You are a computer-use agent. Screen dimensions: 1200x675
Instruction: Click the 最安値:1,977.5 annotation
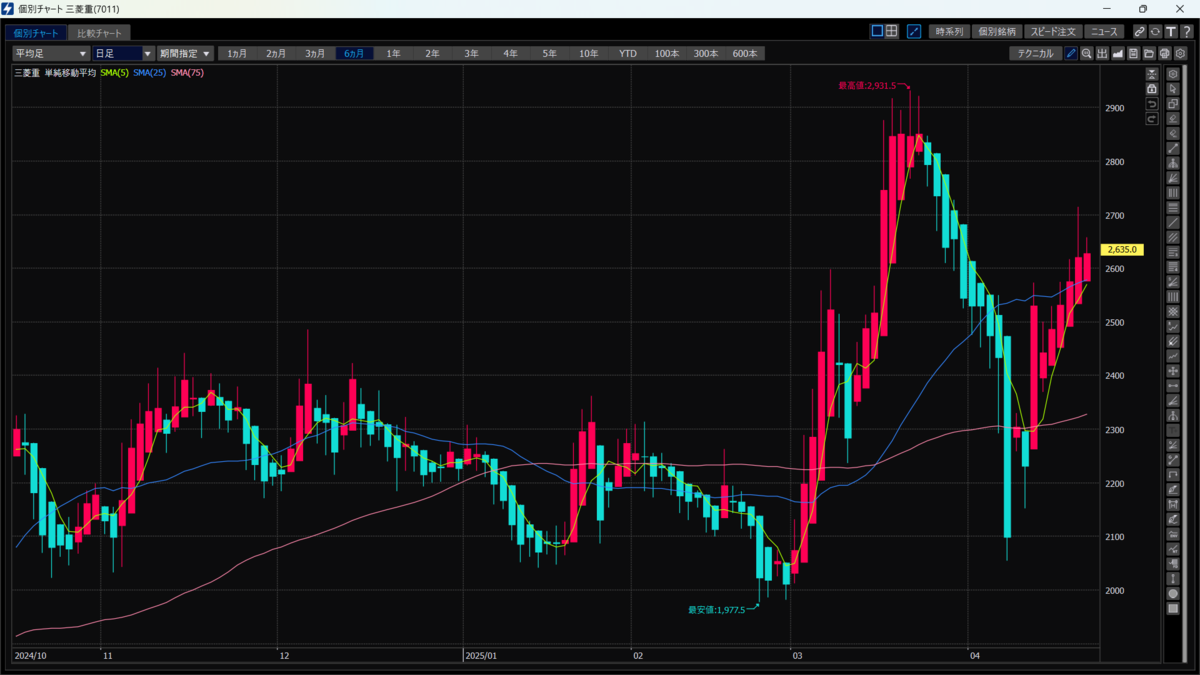point(716,609)
